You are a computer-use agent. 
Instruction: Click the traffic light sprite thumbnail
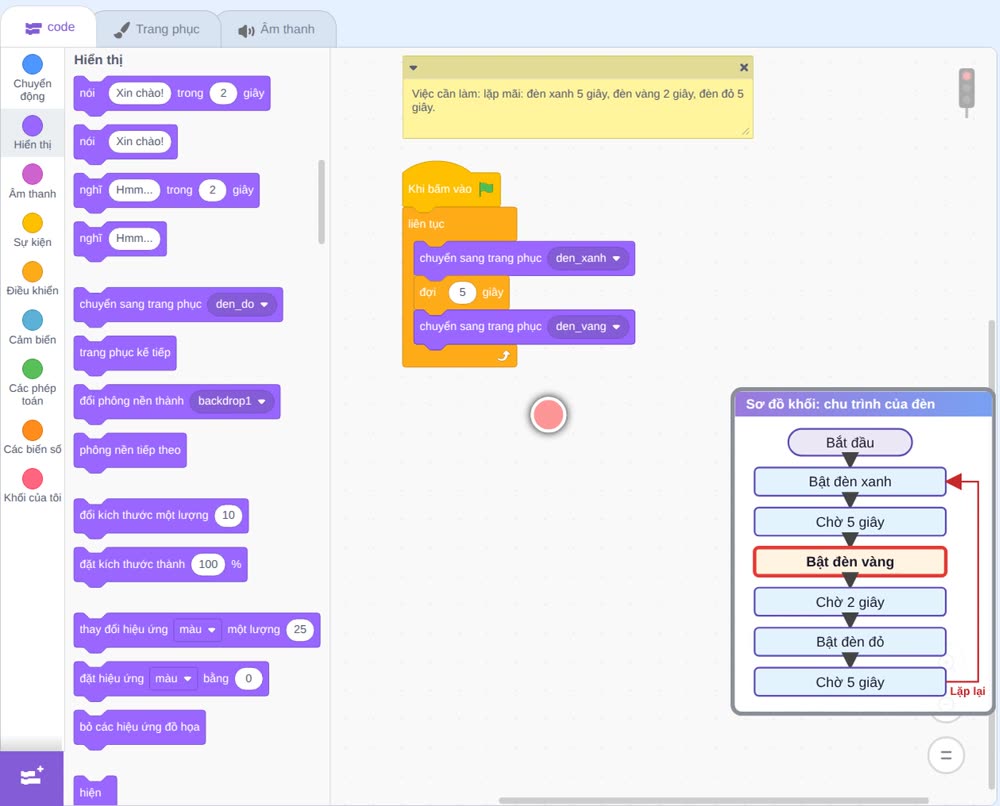click(x=967, y=92)
